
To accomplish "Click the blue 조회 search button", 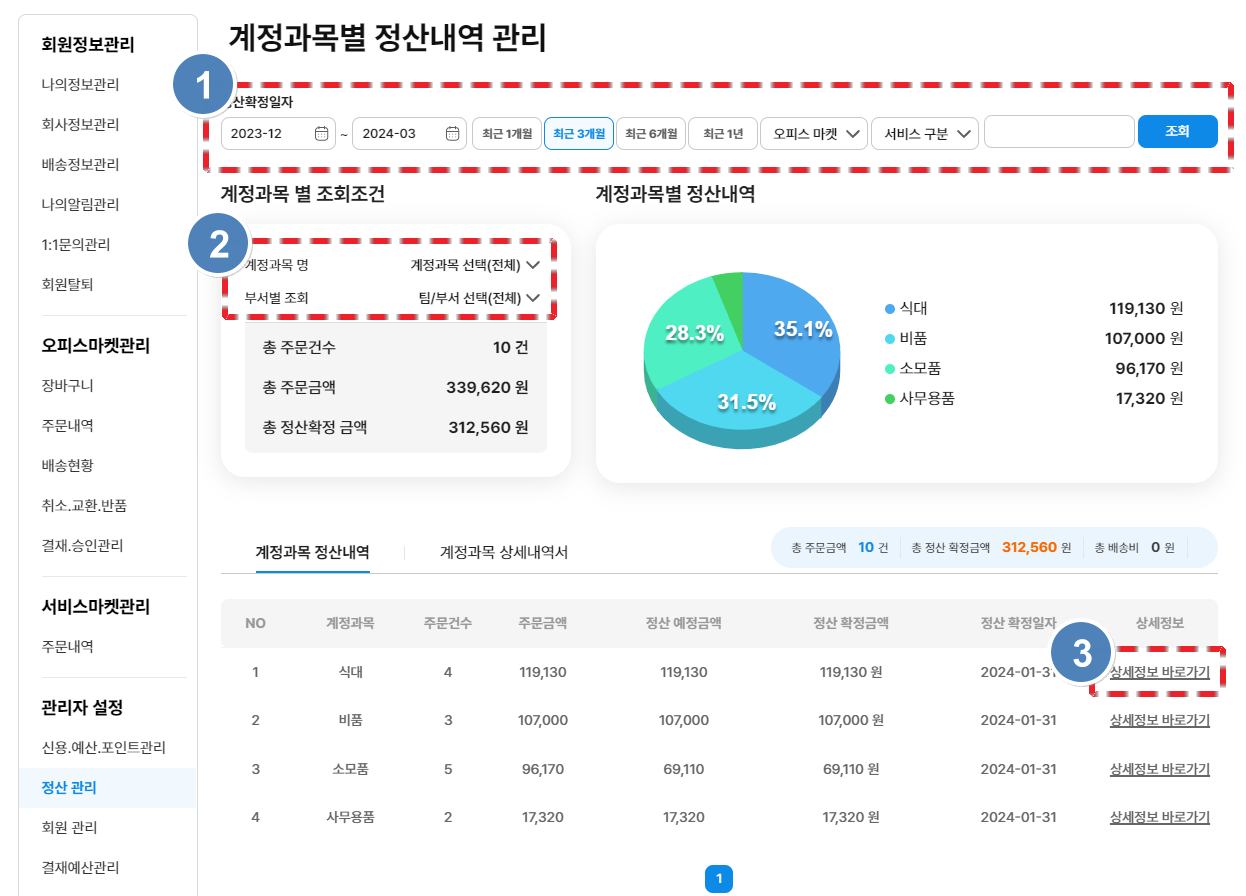I will click(1177, 131).
